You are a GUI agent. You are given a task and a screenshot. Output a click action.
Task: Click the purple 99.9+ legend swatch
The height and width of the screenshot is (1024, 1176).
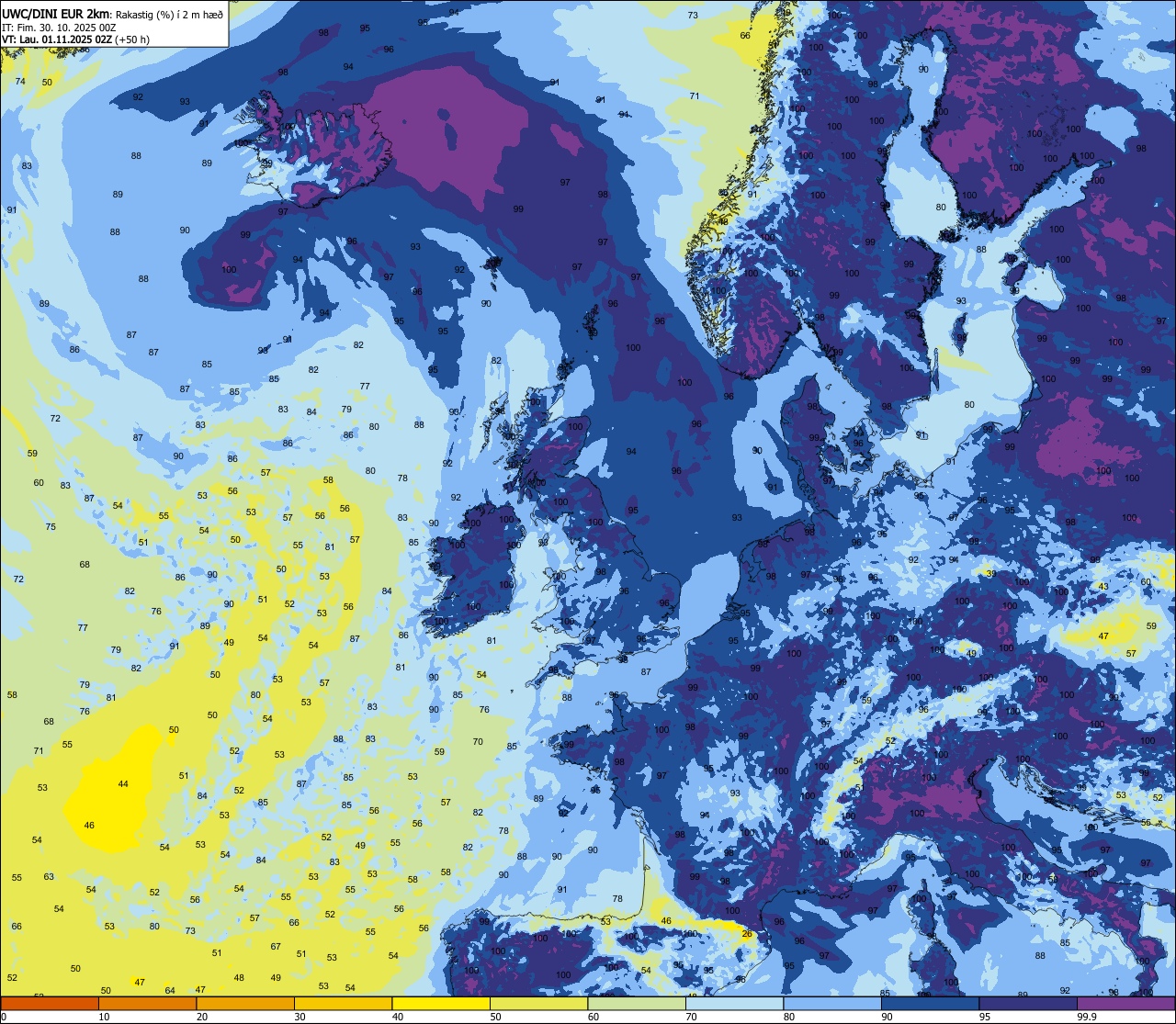pyautogui.click(x=1125, y=1003)
